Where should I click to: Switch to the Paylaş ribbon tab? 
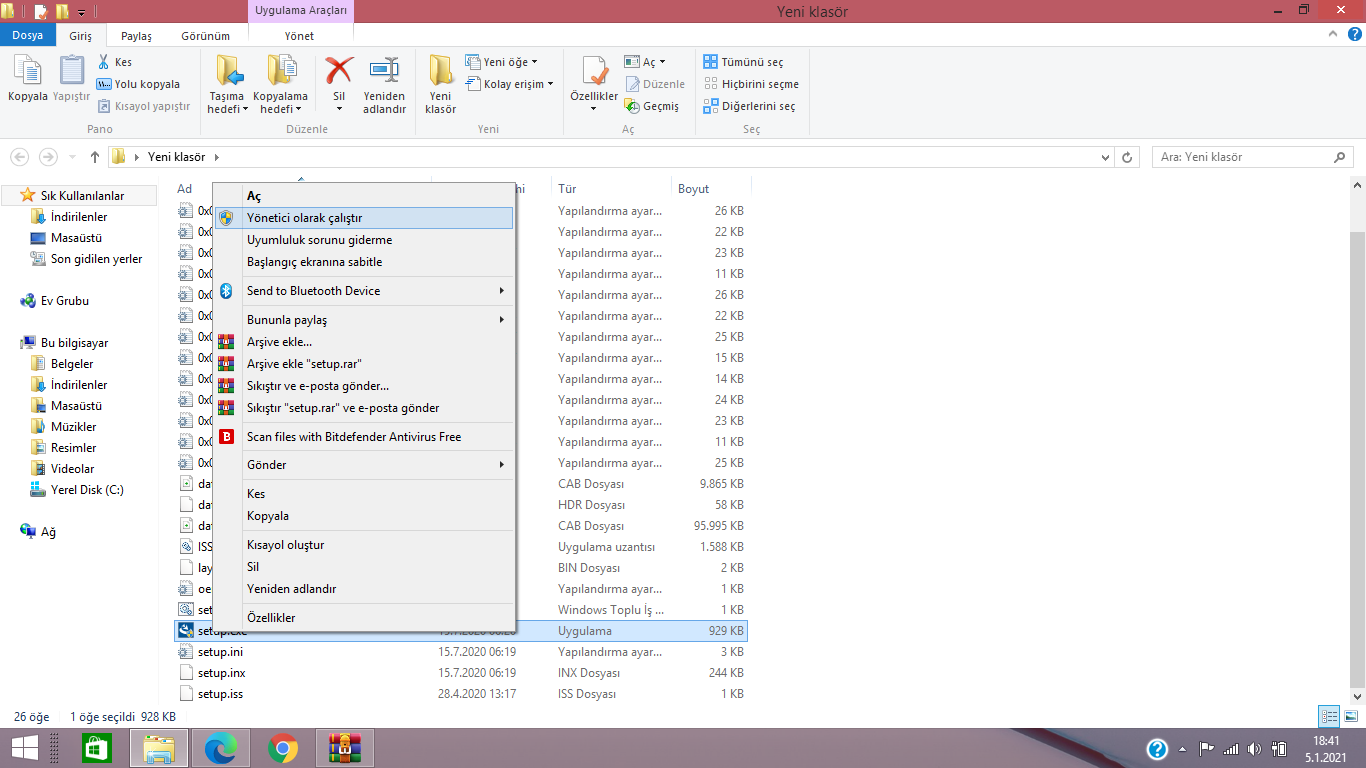[136, 36]
